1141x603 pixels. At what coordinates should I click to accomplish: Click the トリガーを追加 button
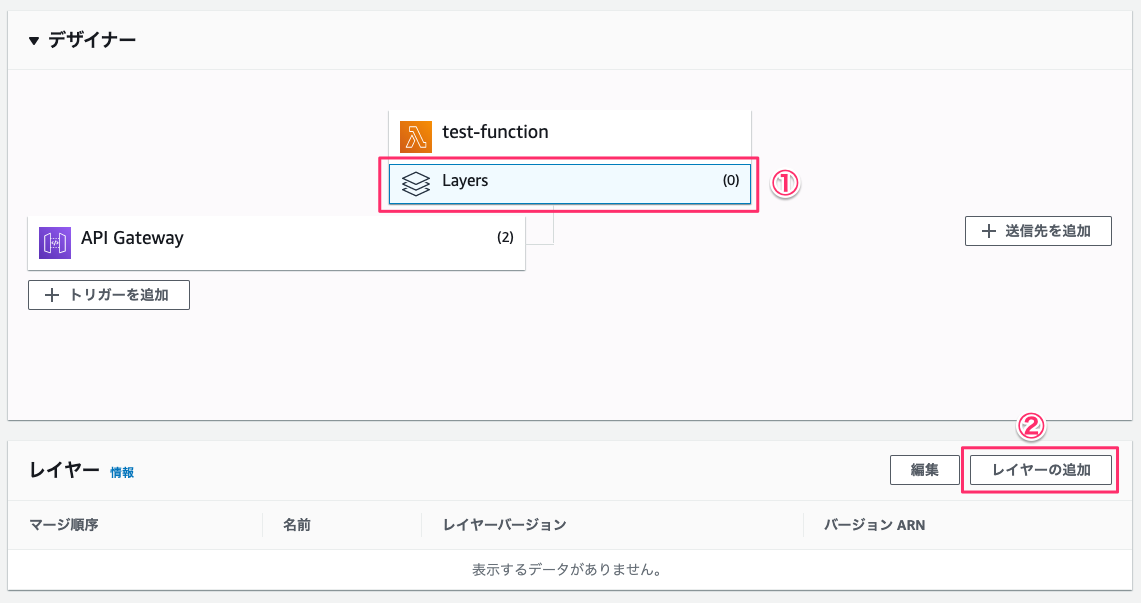tap(108, 294)
